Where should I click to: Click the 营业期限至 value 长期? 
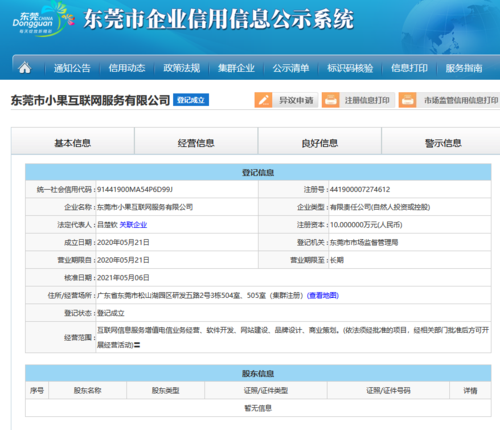pos(337,260)
